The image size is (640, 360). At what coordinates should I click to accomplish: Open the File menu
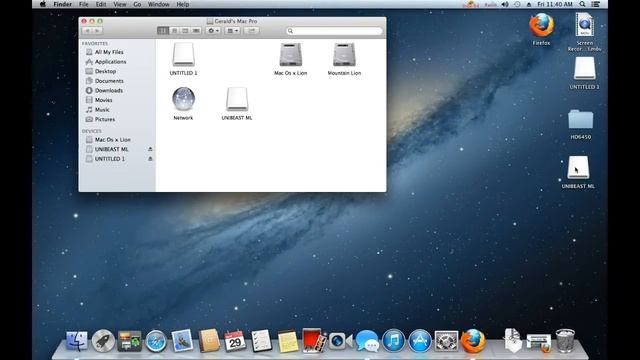[84, 4]
